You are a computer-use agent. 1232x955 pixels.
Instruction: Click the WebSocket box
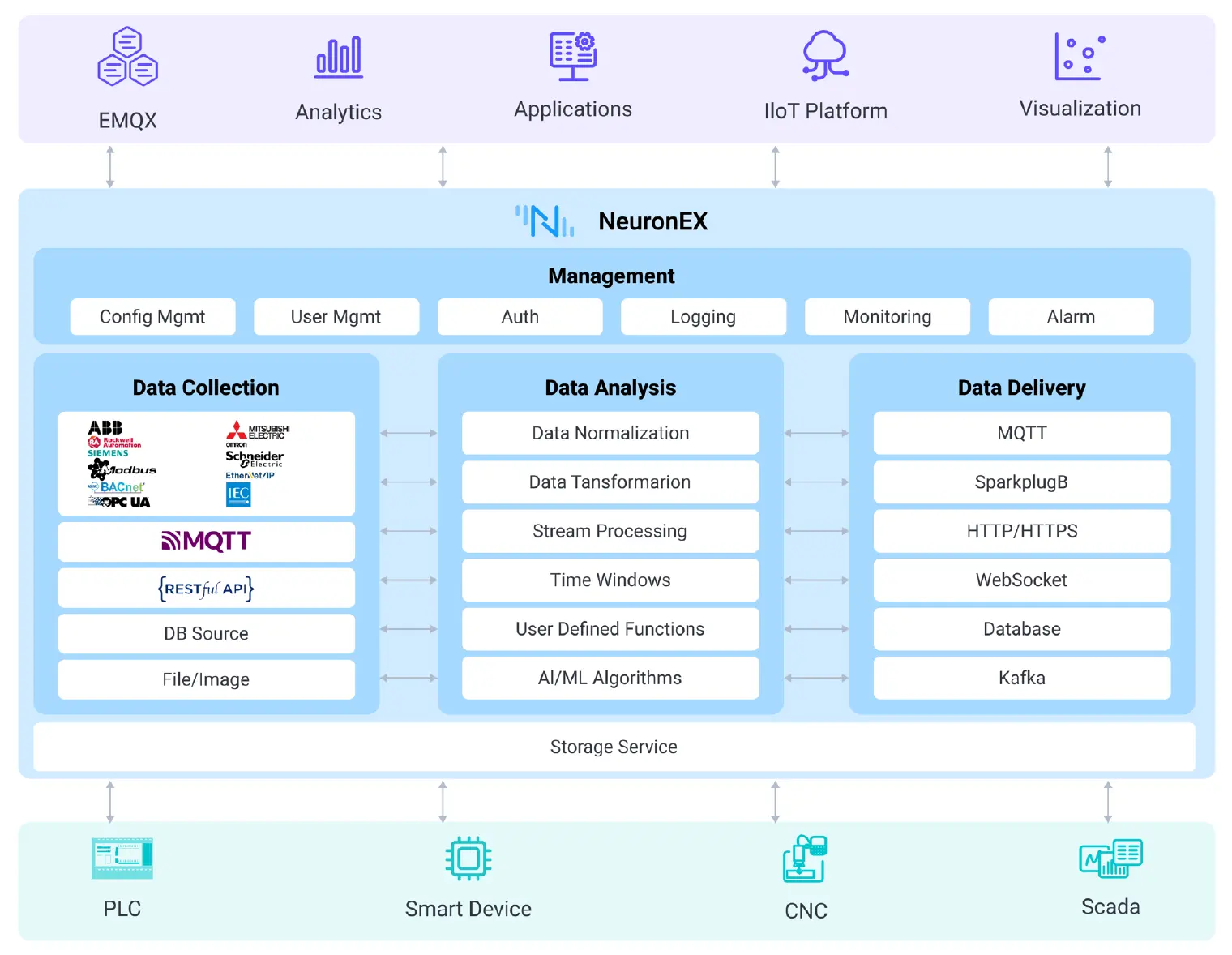pos(1022,580)
